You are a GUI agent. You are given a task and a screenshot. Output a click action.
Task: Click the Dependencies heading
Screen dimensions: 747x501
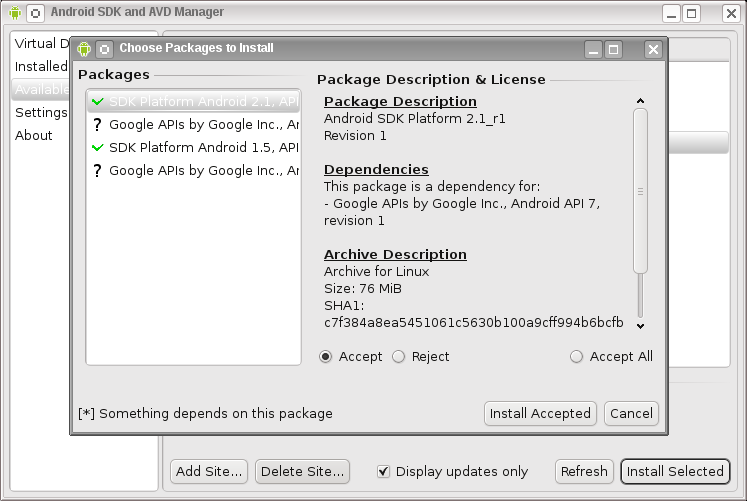tap(376, 170)
